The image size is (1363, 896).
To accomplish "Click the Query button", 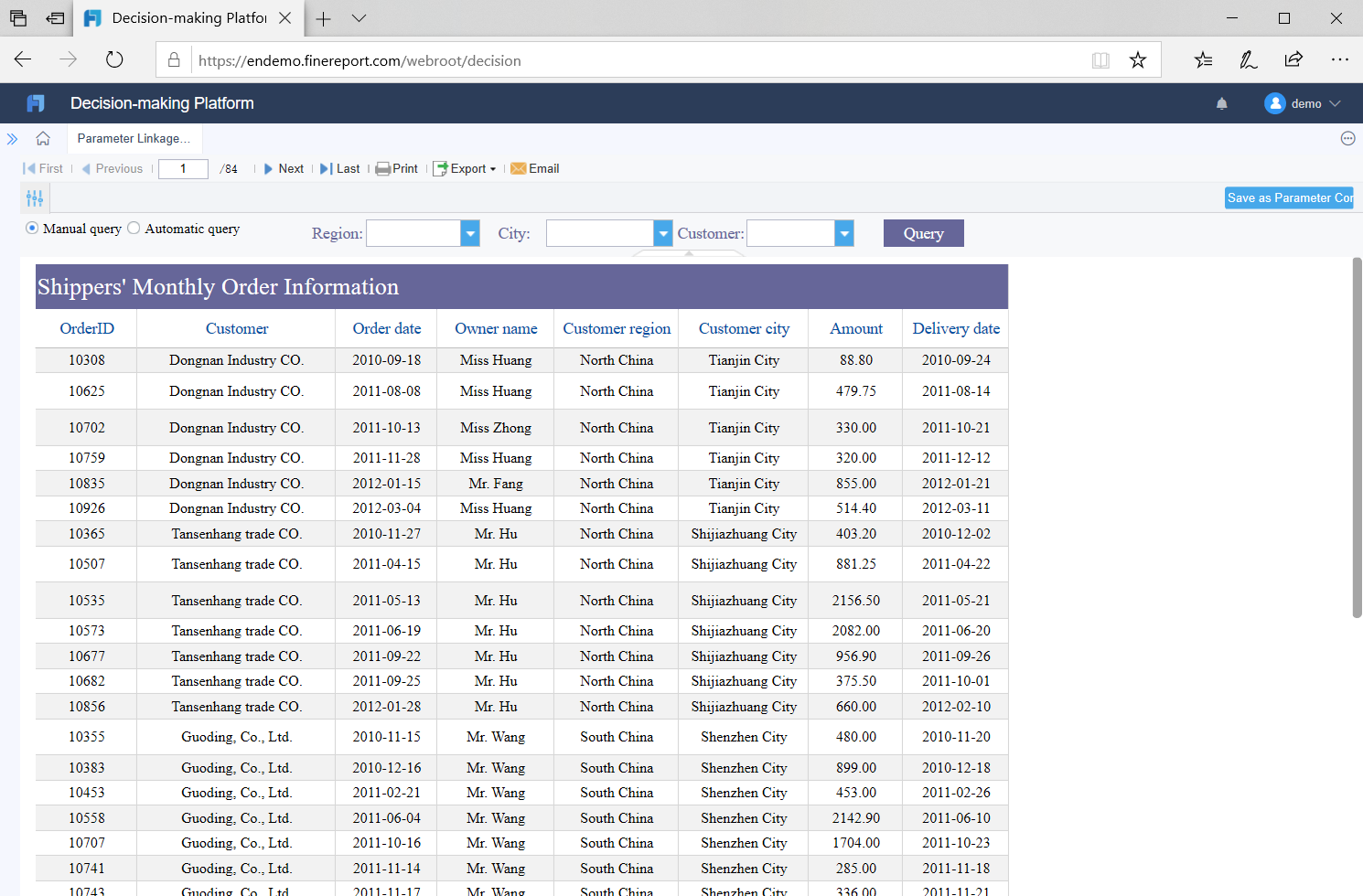I will point(923,233).
